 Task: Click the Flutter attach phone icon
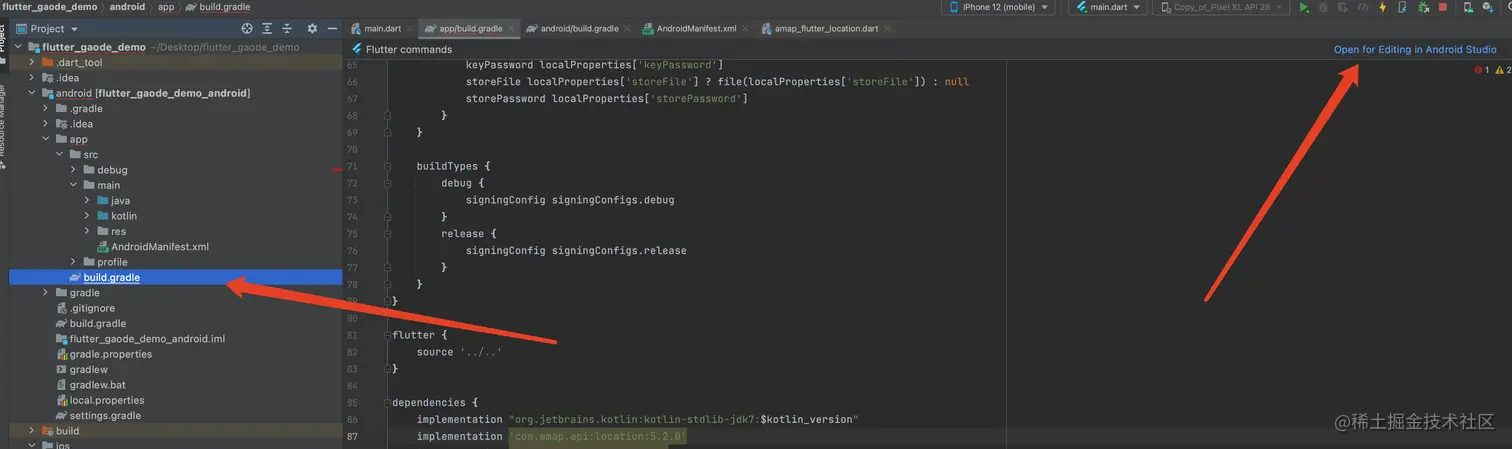click(x=1402, y=7)
